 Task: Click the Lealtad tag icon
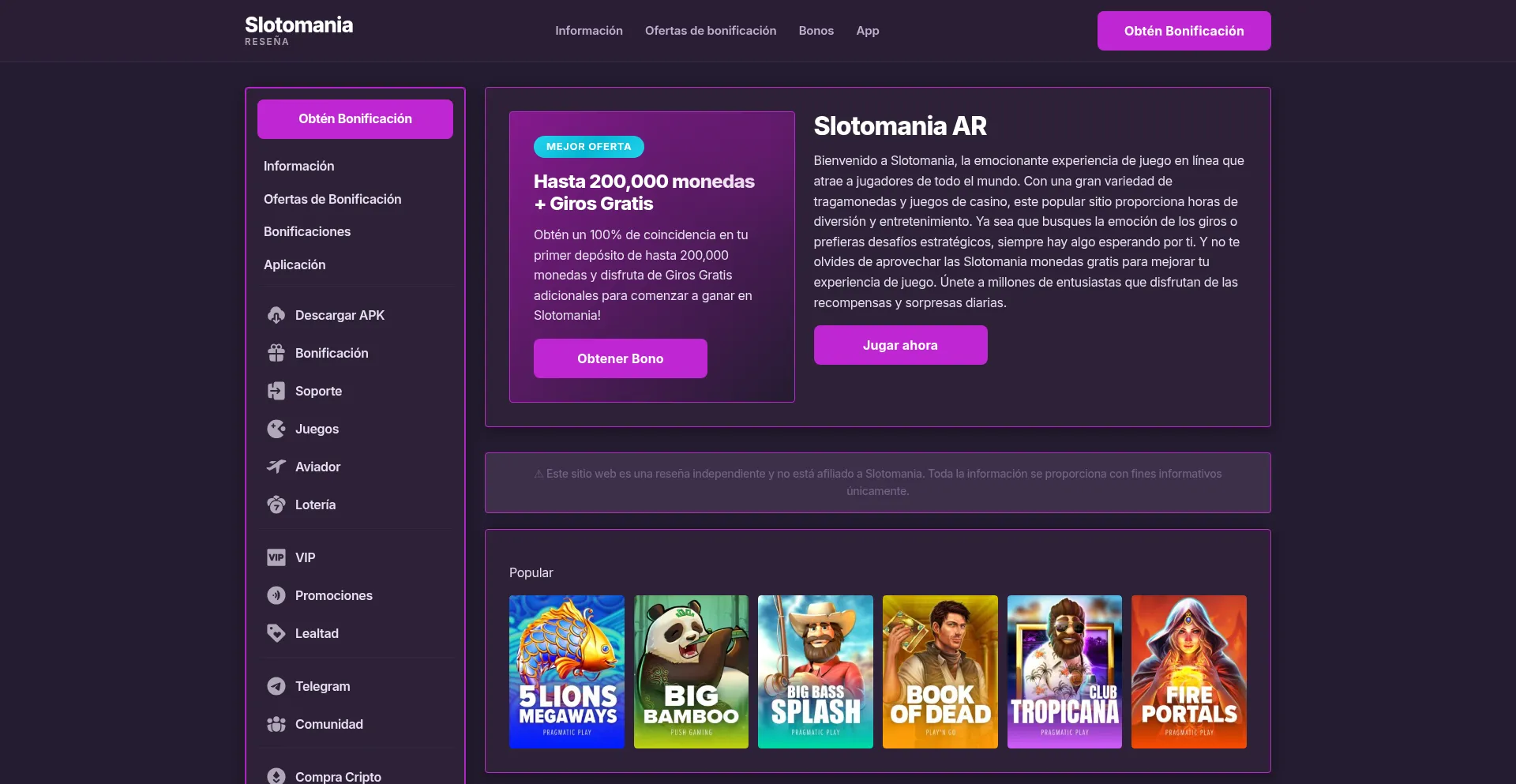pos(276,633)
